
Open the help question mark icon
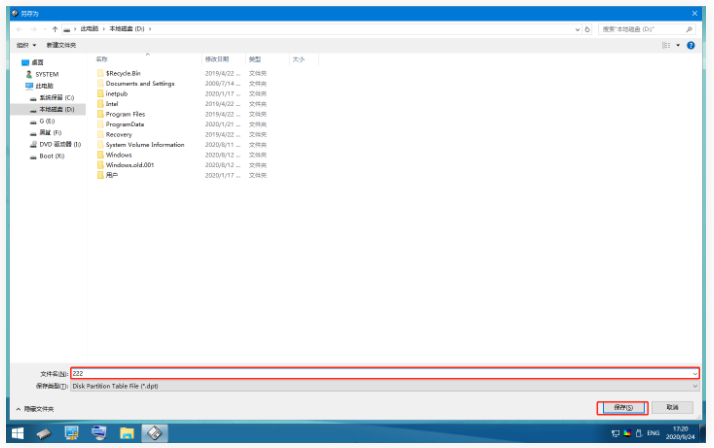coord(691,46)
